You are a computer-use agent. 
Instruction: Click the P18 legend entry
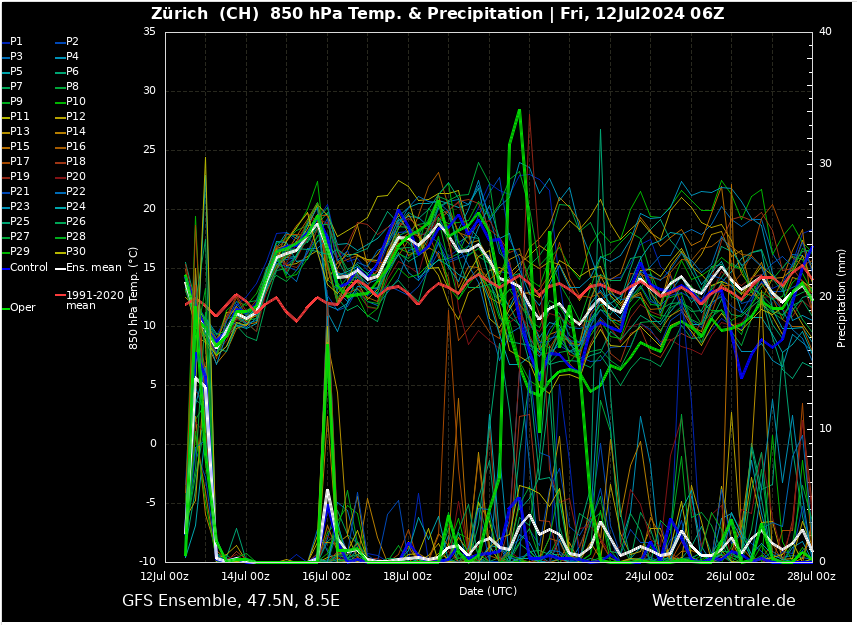[75, 162]
